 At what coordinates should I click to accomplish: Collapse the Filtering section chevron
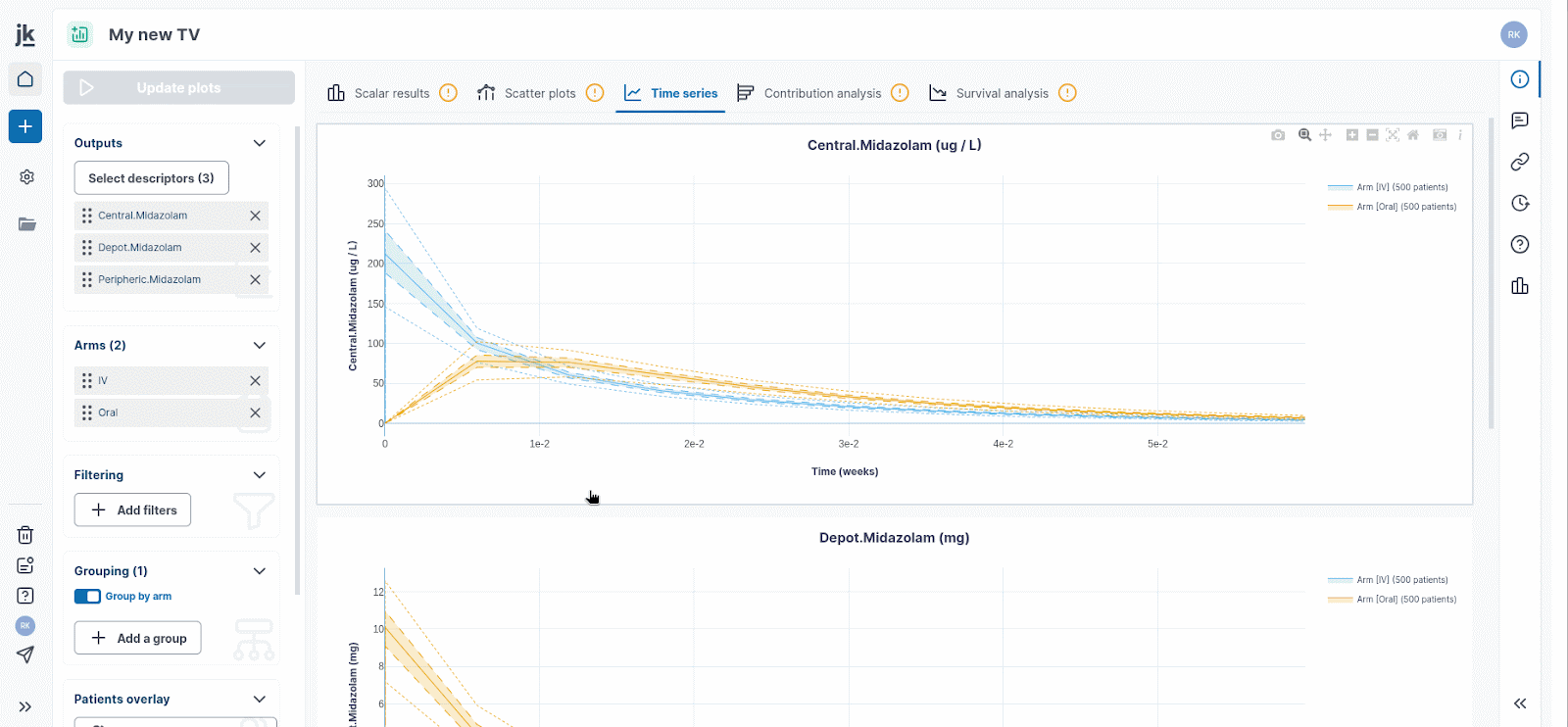tap(260, 475)
